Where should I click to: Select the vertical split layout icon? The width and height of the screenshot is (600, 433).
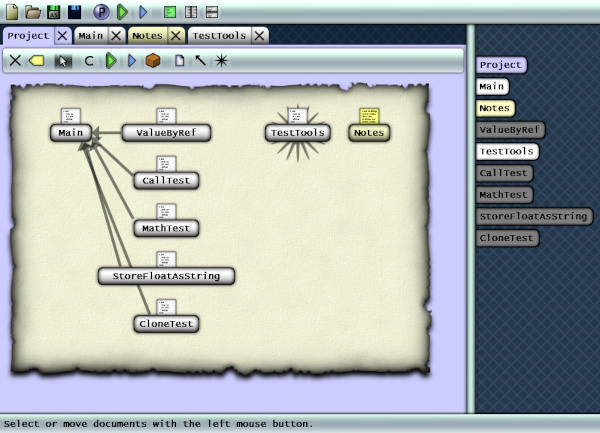(x=191, y=12)
